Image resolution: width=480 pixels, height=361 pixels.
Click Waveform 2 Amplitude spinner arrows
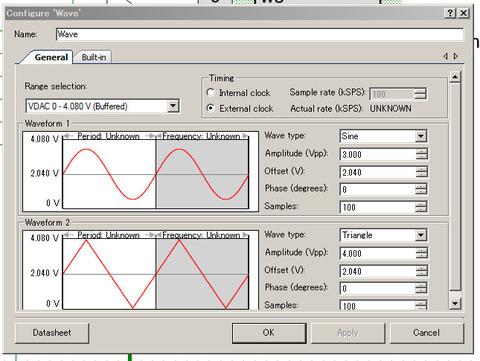[422, 253]
